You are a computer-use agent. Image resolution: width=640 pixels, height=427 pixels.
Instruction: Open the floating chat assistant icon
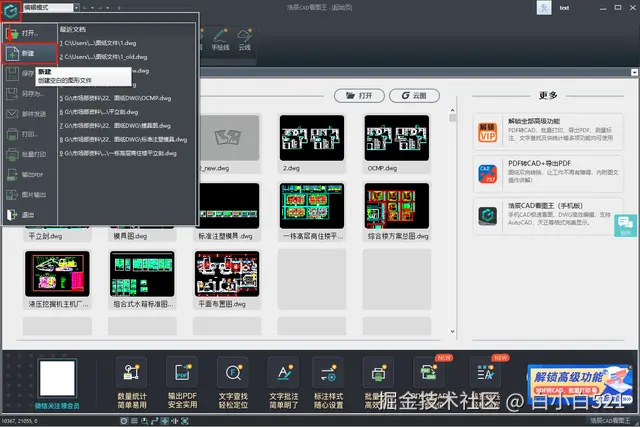(x=625, y=225)
